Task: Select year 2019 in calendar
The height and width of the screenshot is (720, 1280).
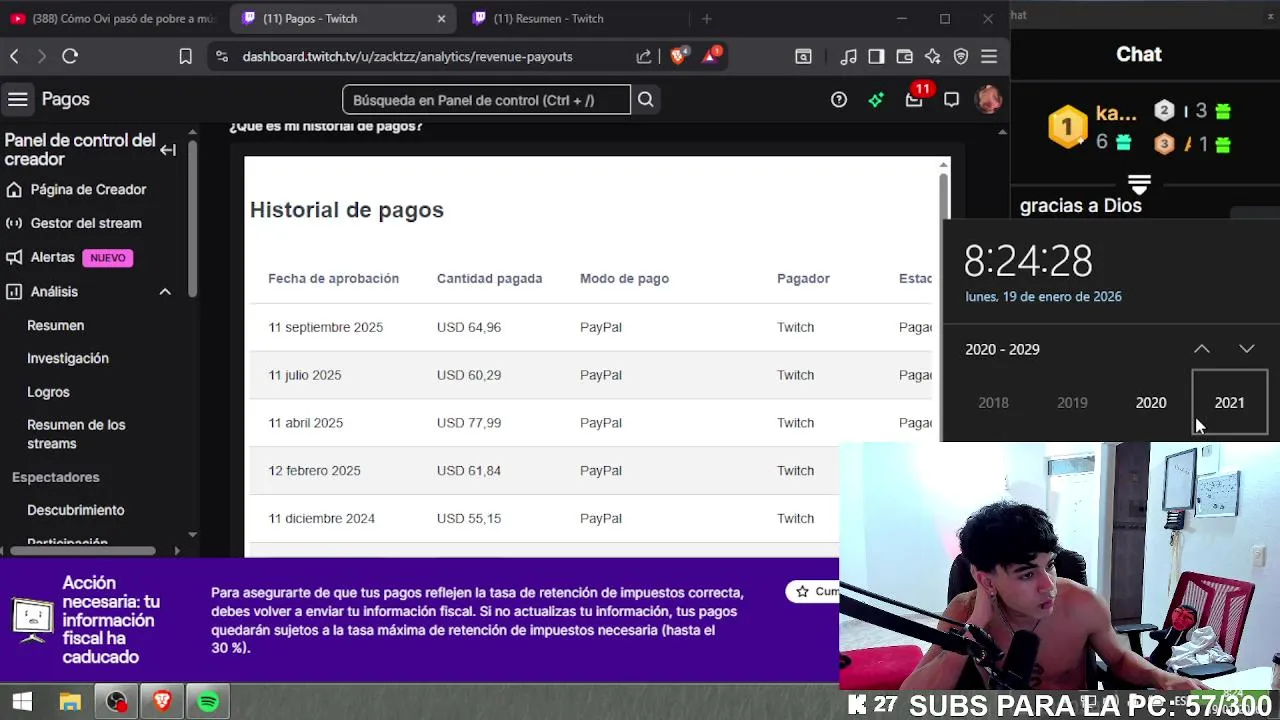Action: click(x=1072, y=402)
